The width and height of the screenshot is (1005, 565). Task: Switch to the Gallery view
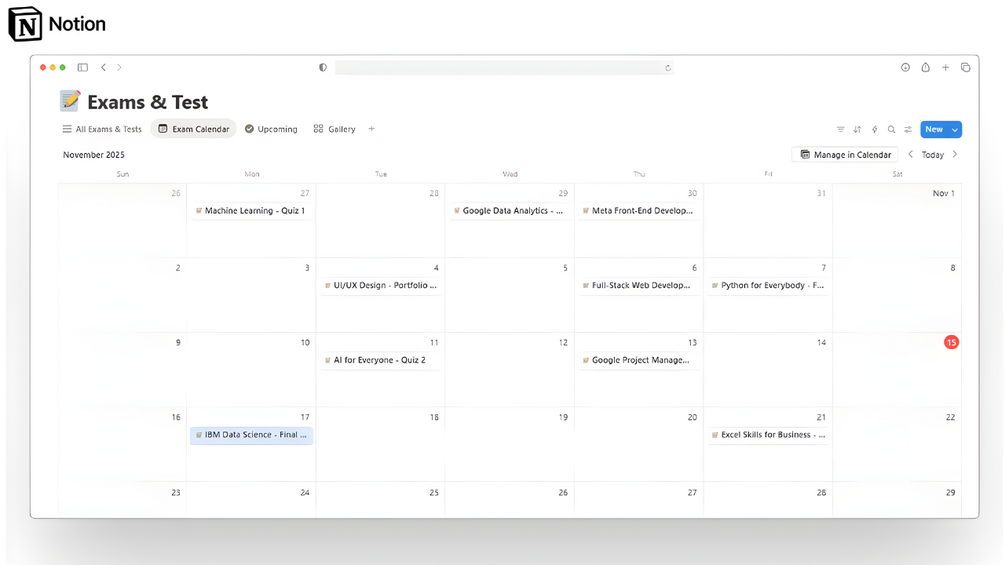(334, 129)
